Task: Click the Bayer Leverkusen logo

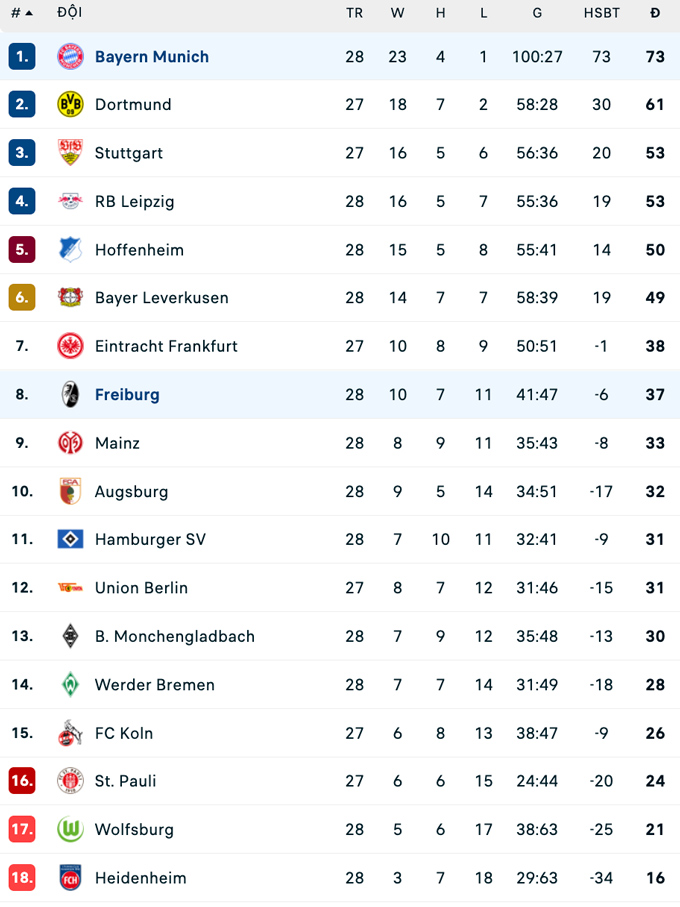Action: coord(70,298)
